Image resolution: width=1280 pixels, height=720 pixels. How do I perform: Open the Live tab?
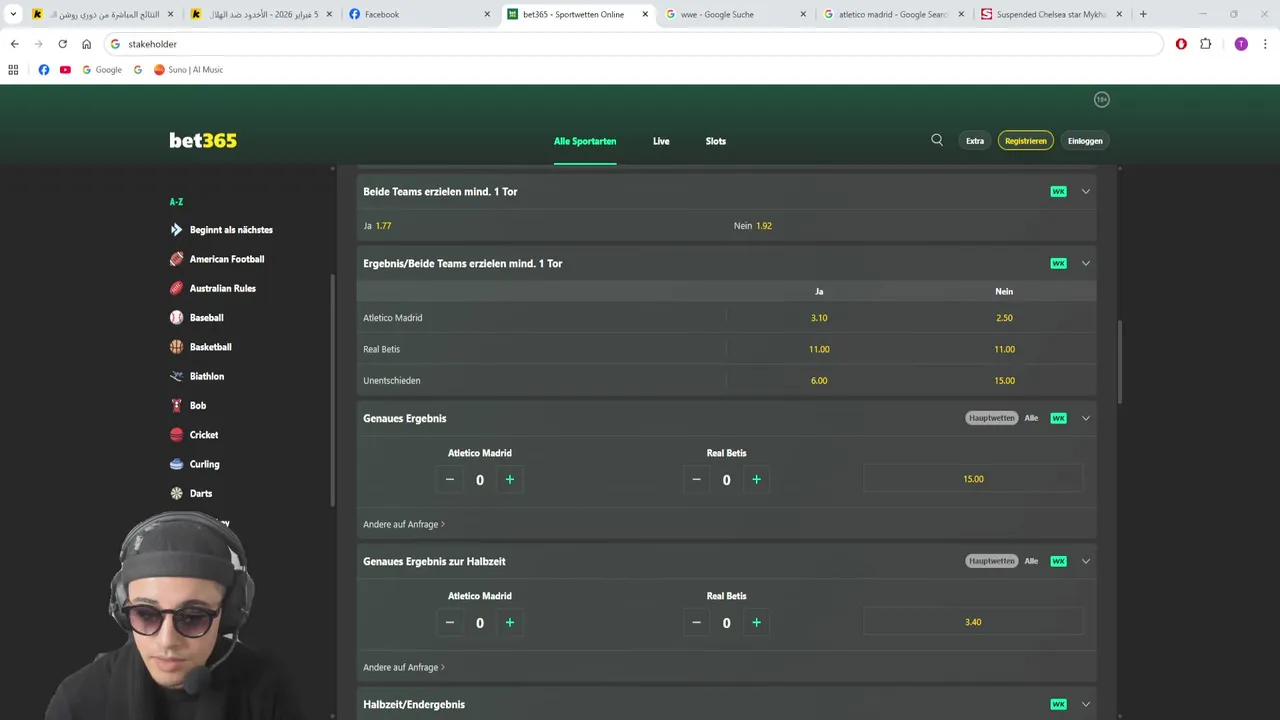click(661, 141)
